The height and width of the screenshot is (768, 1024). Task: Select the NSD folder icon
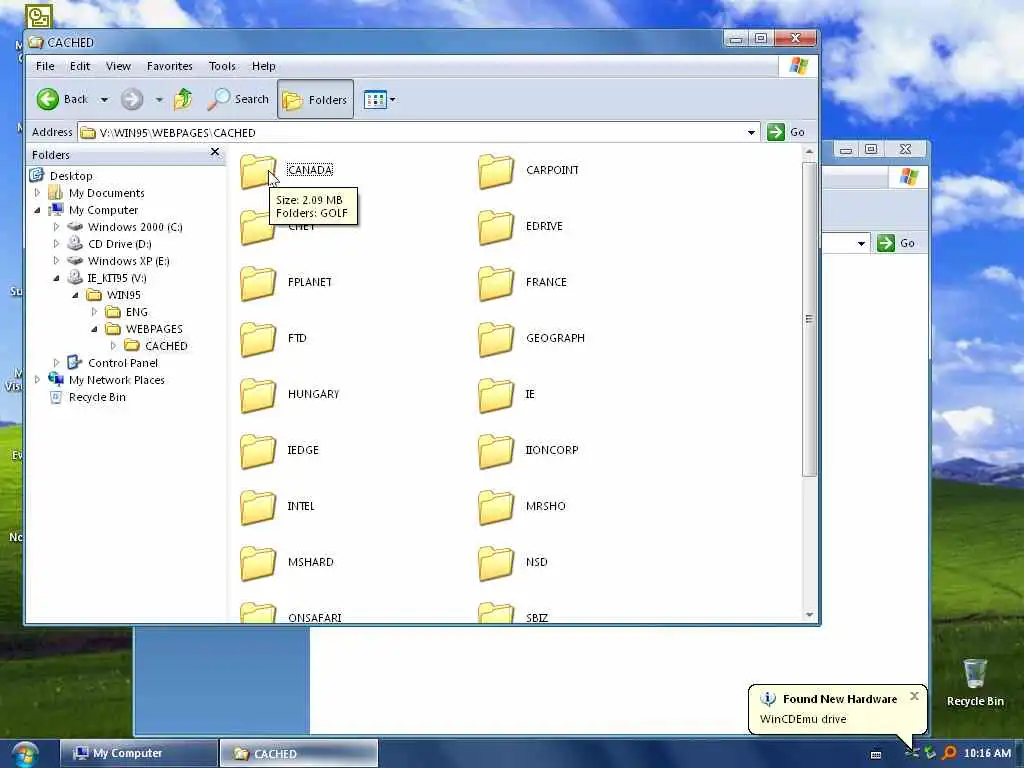pos(496,563)
